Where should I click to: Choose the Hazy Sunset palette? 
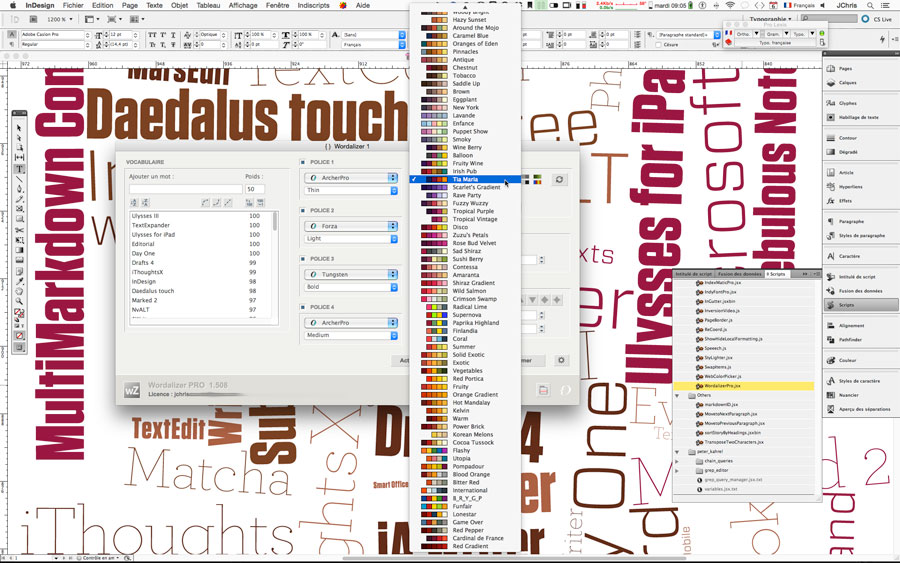[x=466, y=20]
